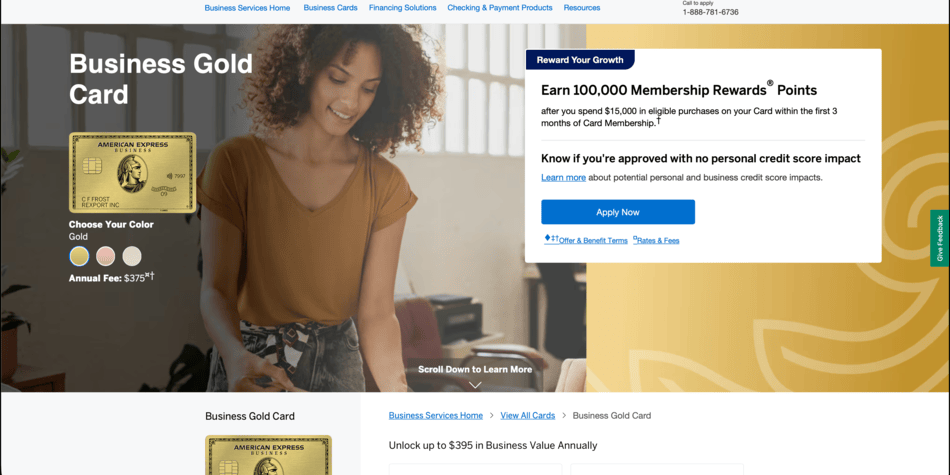
Task: Open Business Services Home menu item
Action: pyautogui.click(x=247, y=8)
